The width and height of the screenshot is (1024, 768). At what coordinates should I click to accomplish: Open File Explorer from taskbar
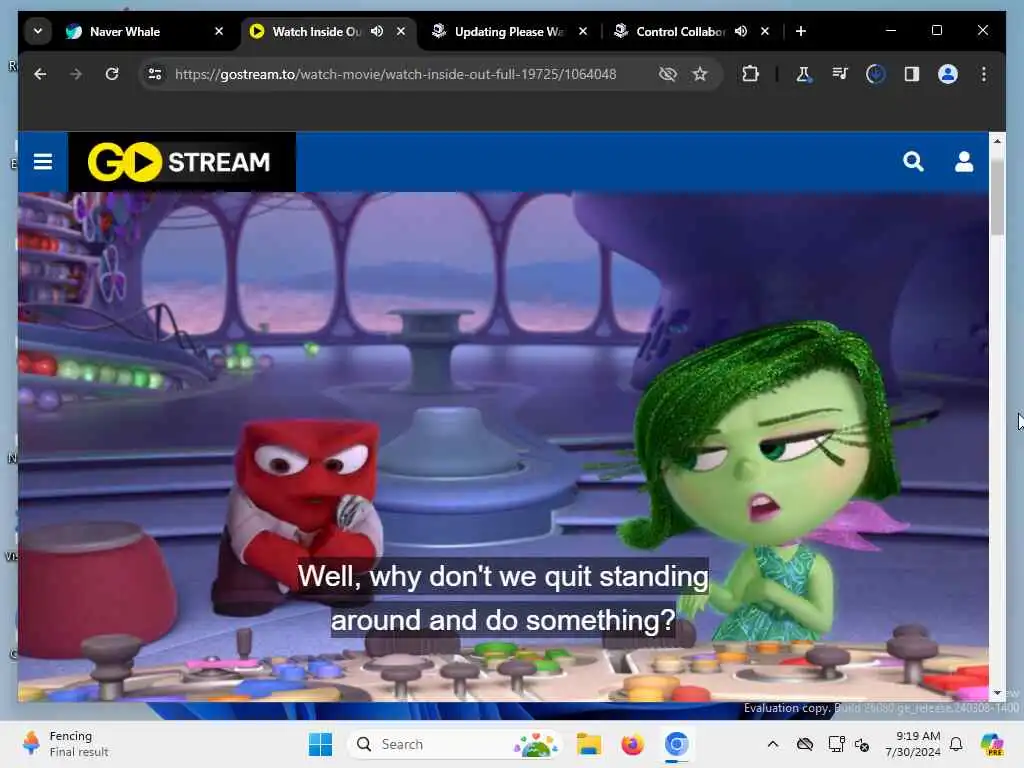[x=588, y=744]
